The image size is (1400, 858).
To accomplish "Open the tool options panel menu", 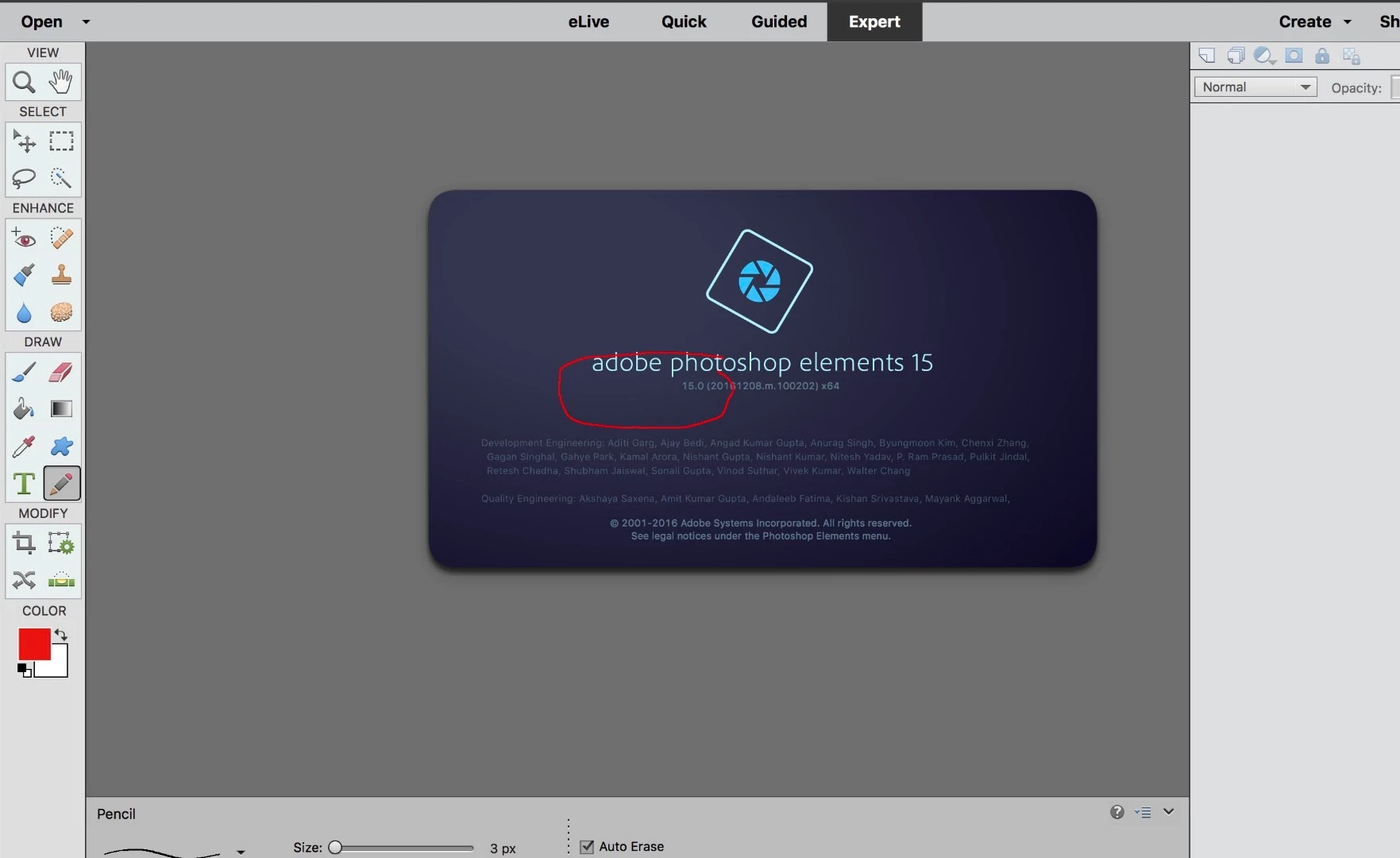I will 1144,812.
